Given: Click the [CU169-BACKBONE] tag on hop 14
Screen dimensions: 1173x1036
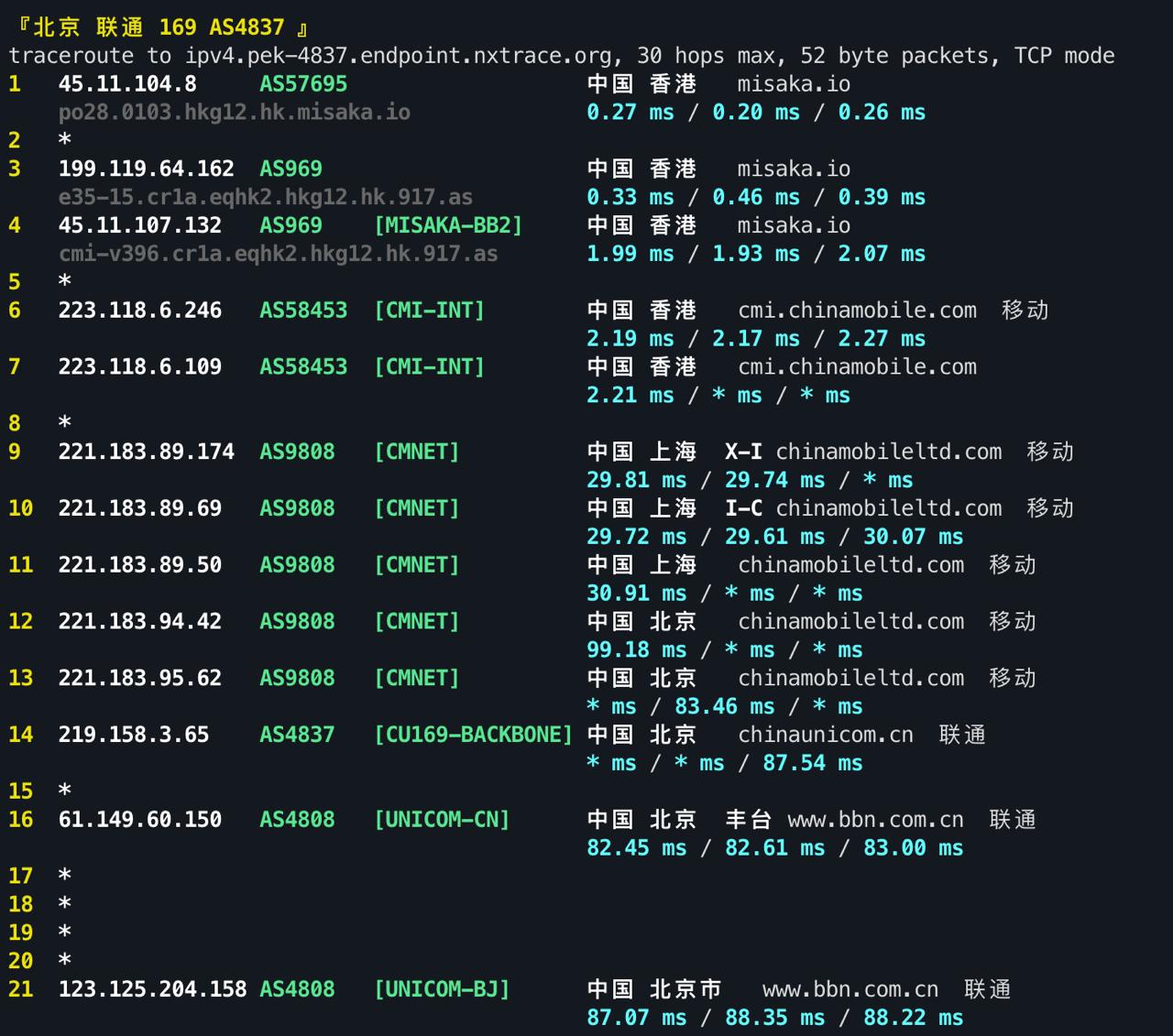Looking at the screenshot, I should 475,734.
